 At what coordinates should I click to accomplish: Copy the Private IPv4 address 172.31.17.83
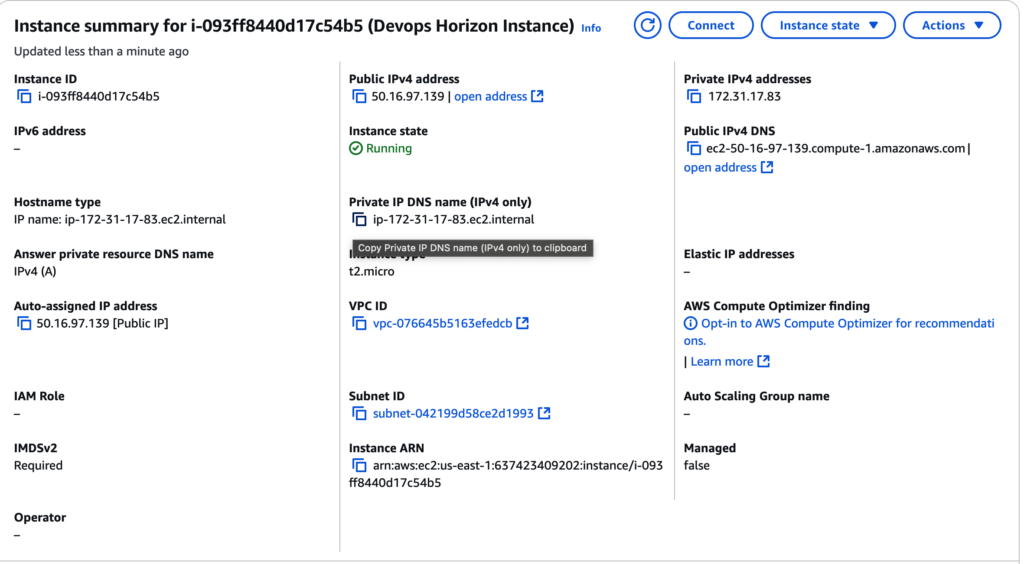point(694,97)
